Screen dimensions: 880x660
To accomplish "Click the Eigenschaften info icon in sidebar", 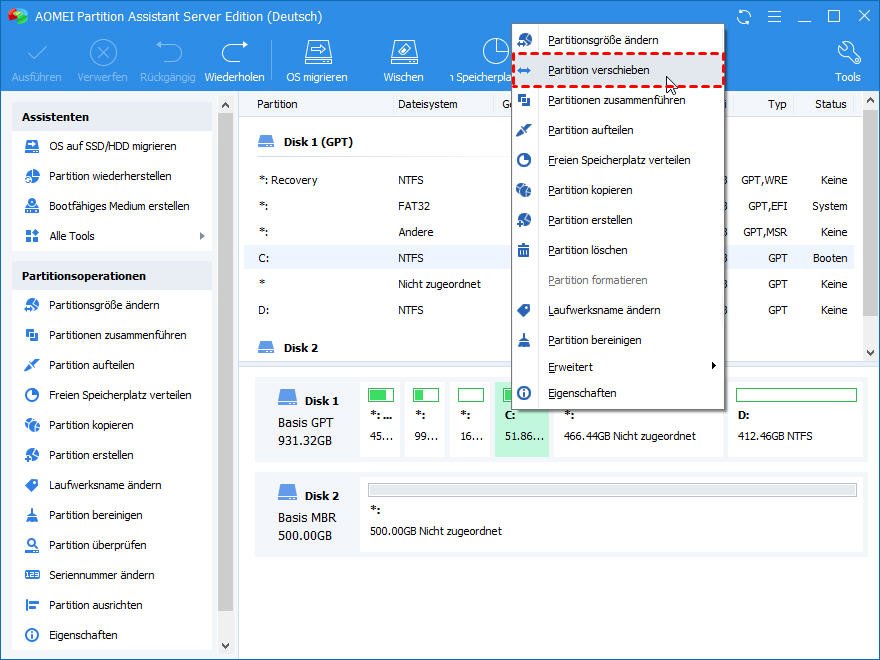I will tap(32, 635).
